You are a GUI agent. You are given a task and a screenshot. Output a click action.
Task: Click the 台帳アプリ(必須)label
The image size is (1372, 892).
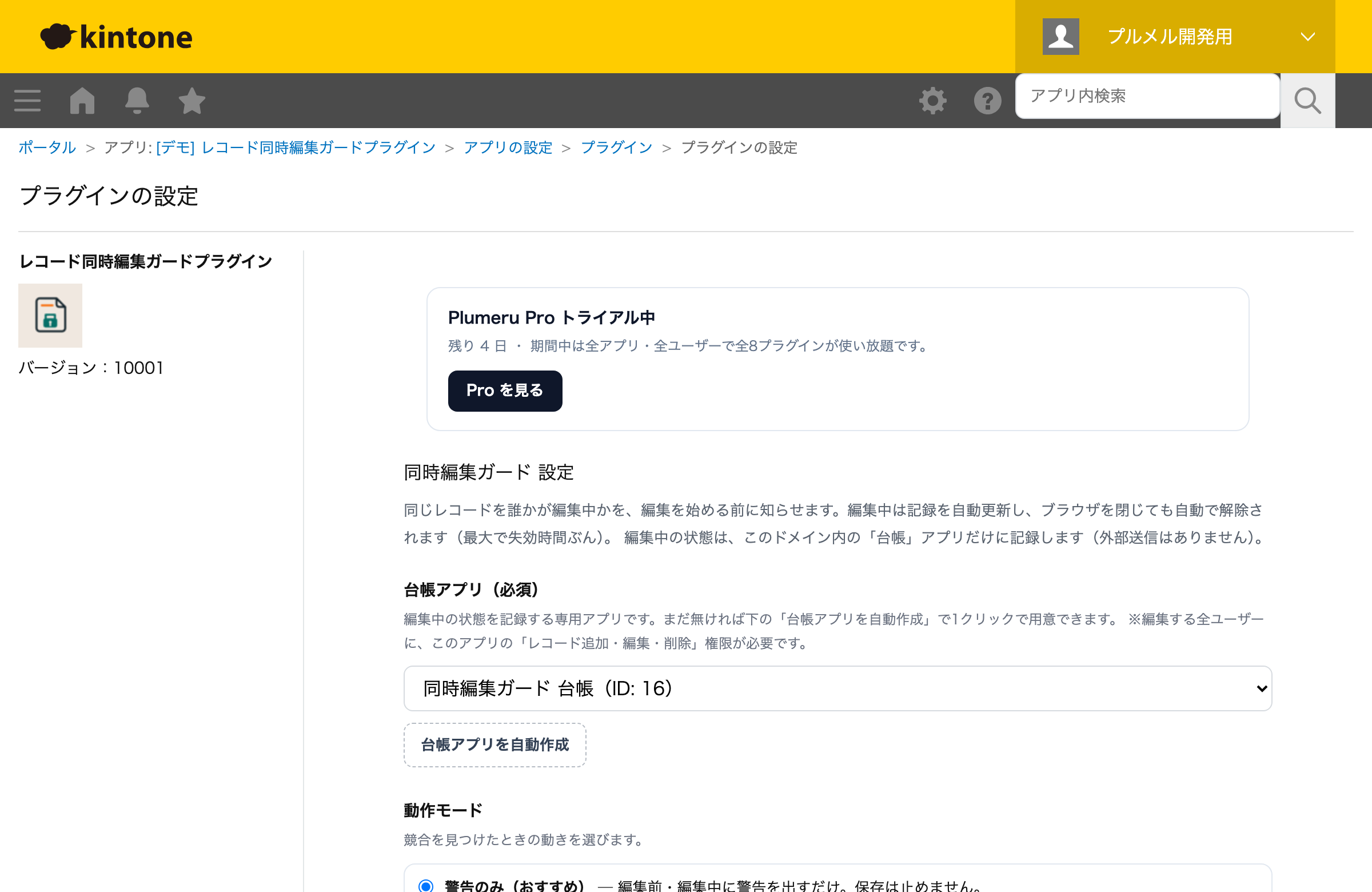pyautogui.click(x=471, y=590)
